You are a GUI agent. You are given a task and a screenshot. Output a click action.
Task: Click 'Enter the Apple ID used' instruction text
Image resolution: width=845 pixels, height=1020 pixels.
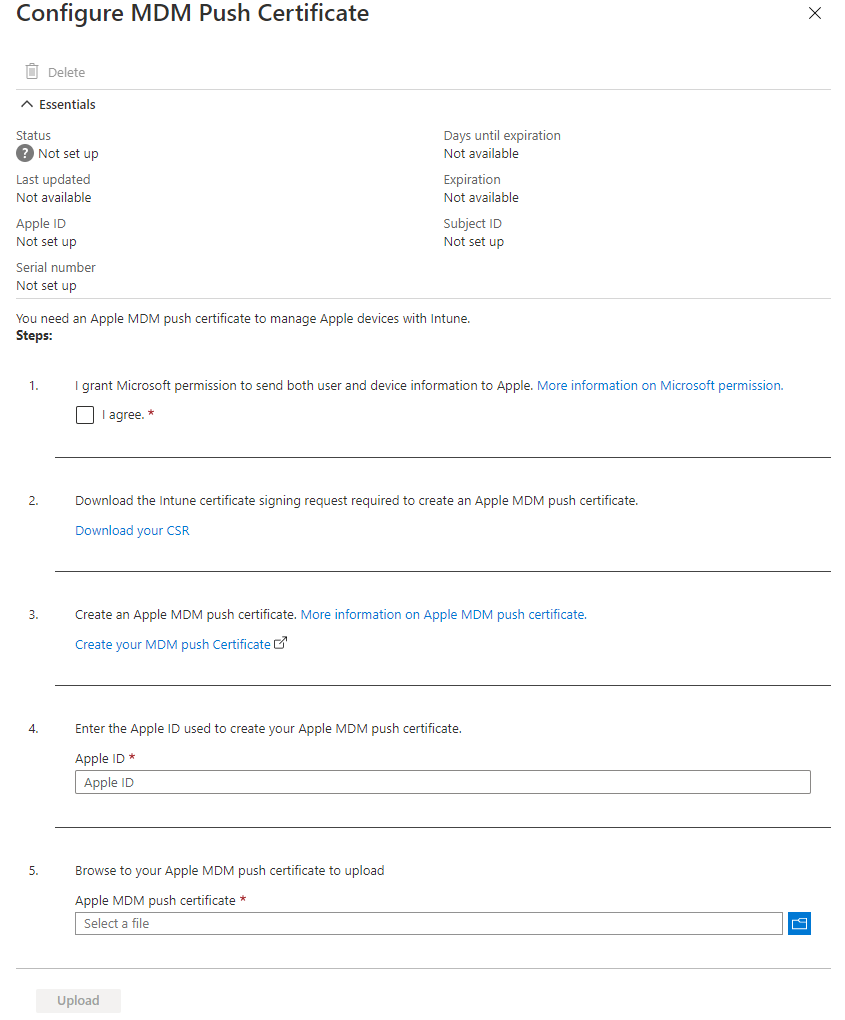tap(268, 729)
